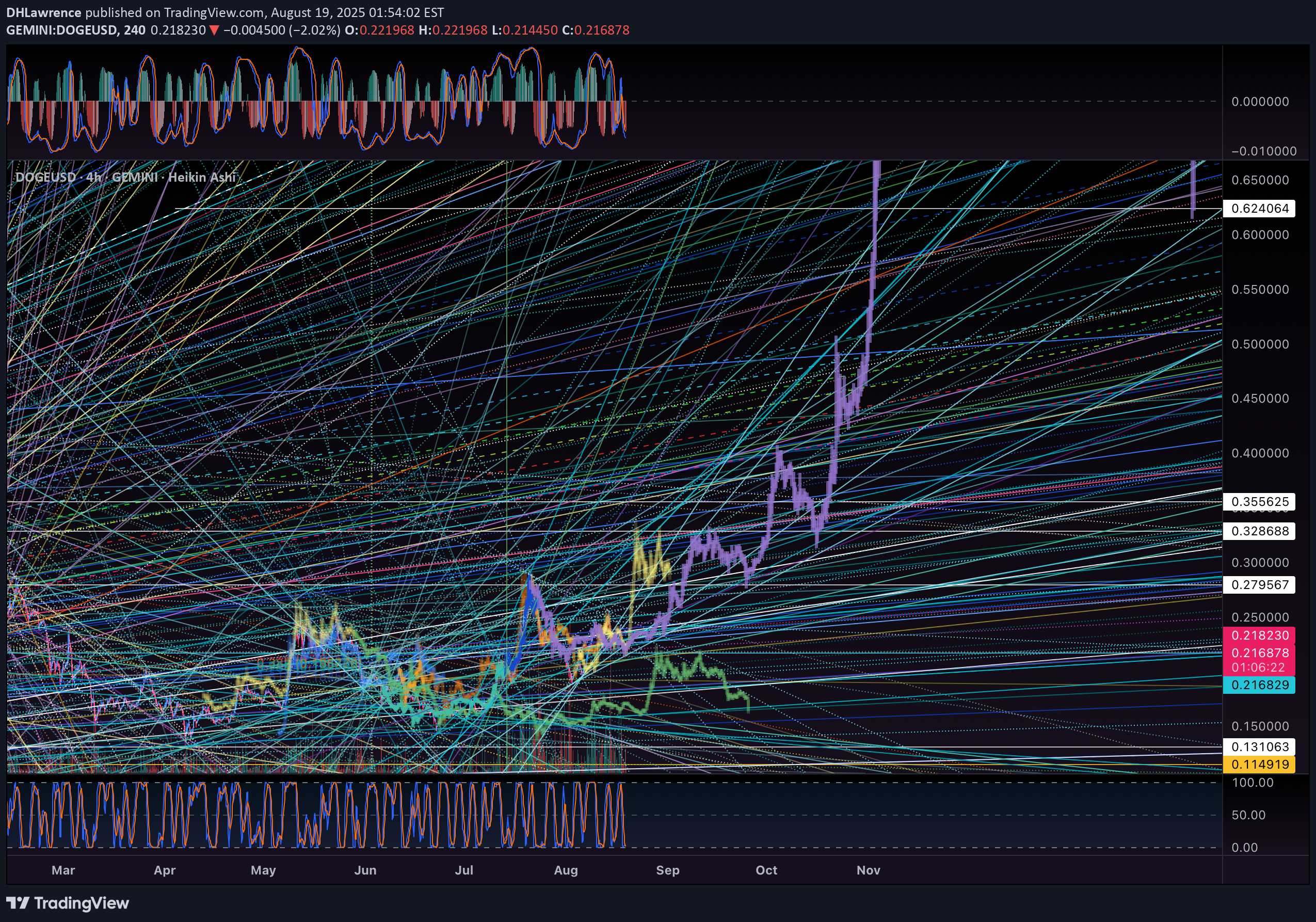The width and height of the screenshot is (1316, 922).
Task: Click the L:0.214450 low value
Action: coord(524,30)
